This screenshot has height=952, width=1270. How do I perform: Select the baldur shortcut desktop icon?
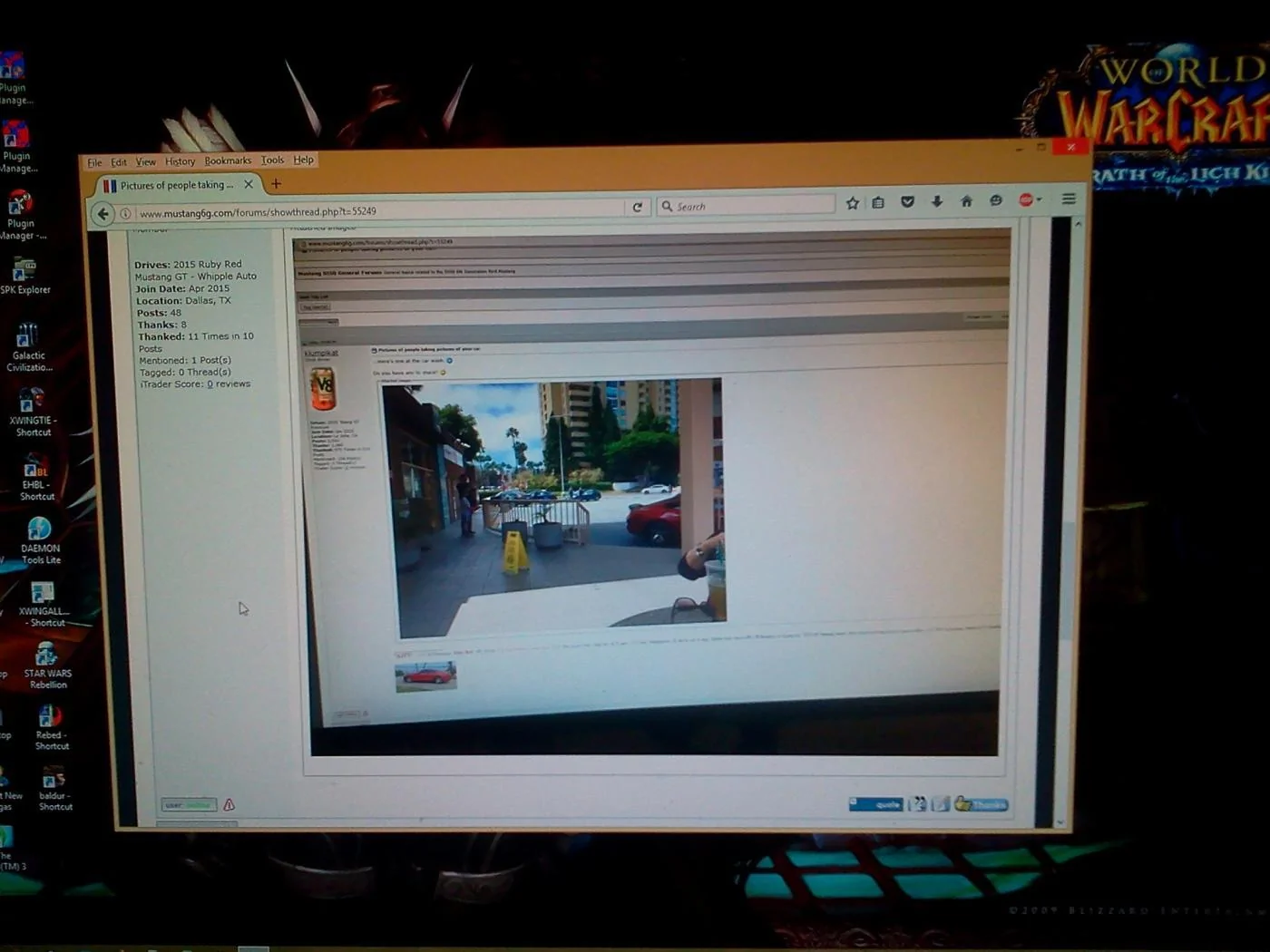click(x=54, y=789)
